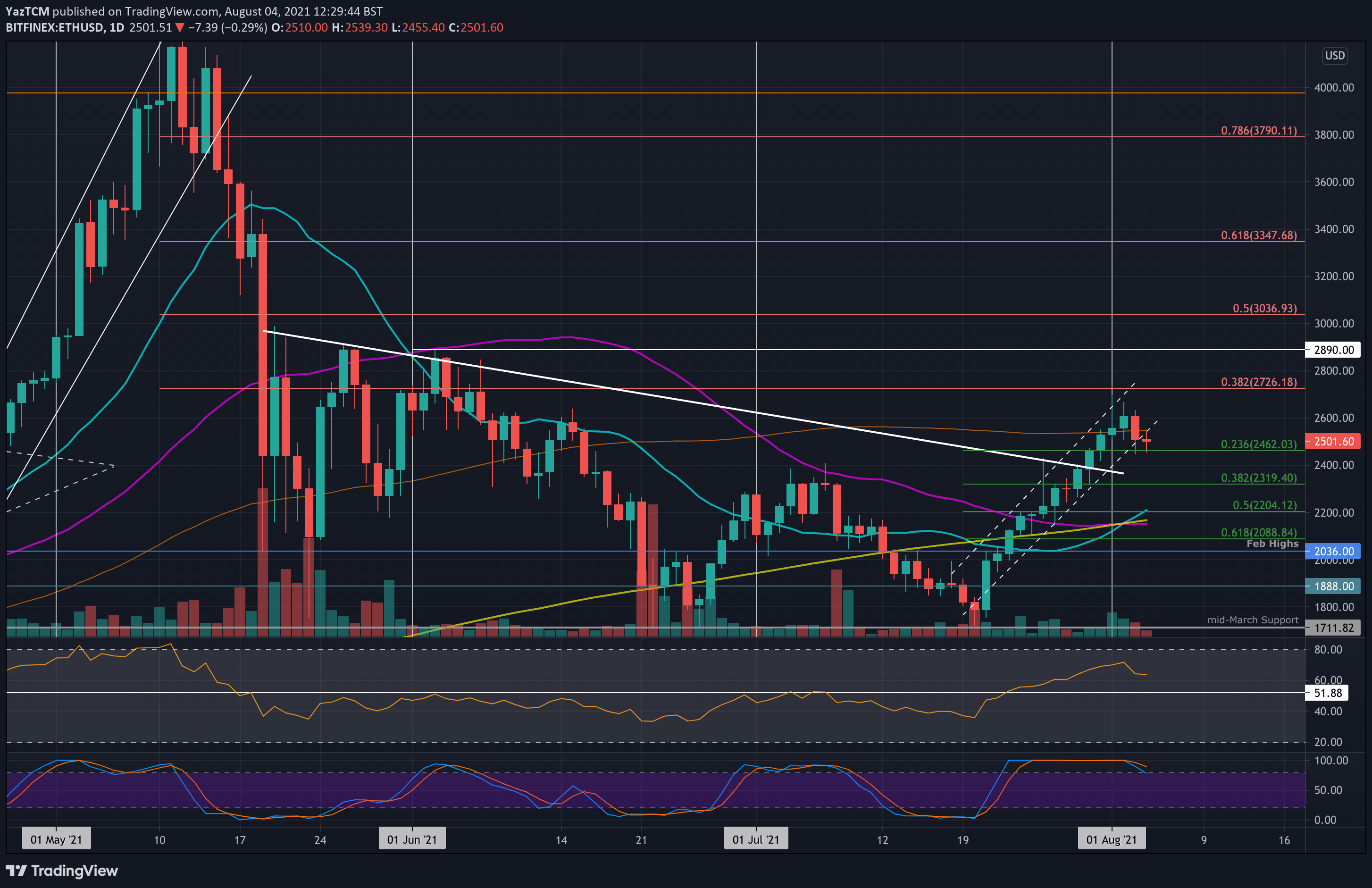Click the 0.786(3790.11) Fibonacci label

click(1258, 130)
